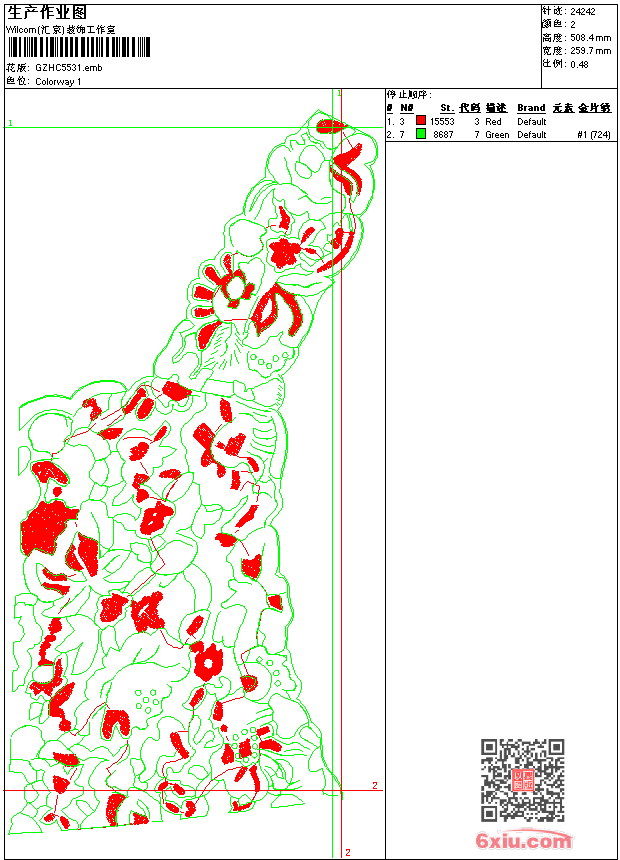Click the #1 (724) sequin value
The height and width of the screenshot is (860, 620).
594,134
